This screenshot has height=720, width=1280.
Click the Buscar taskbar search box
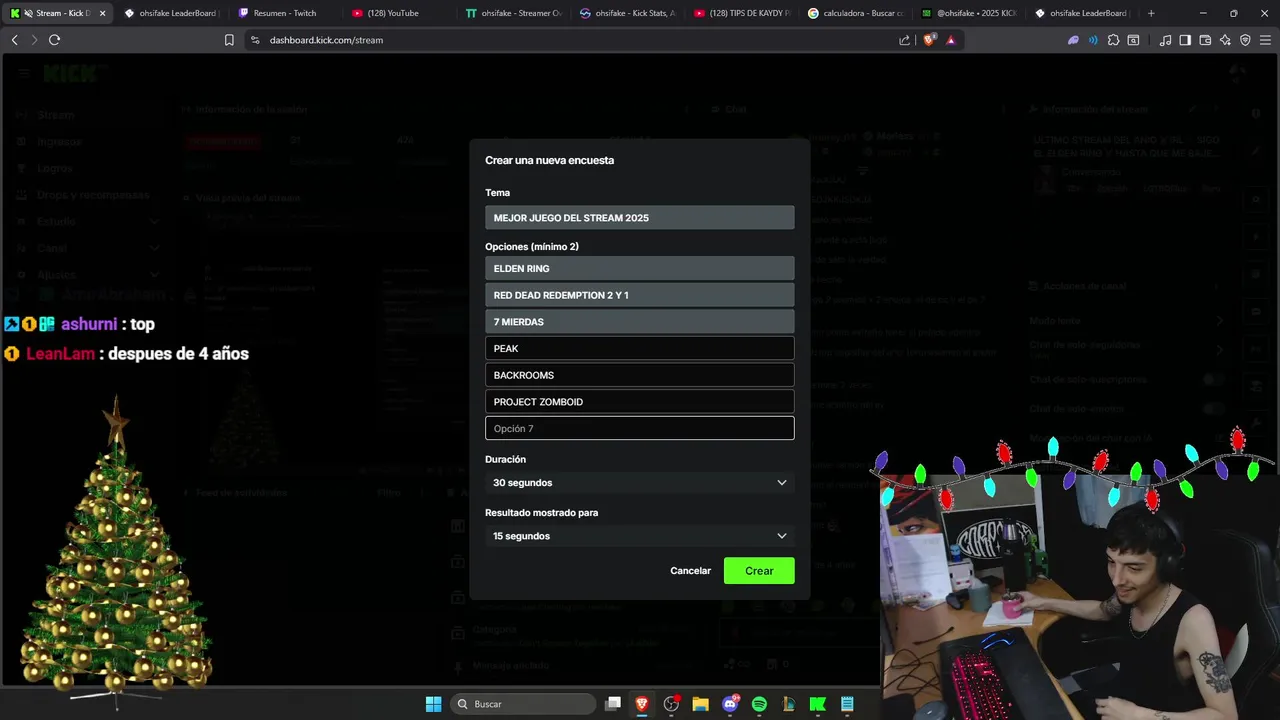pos(522,704)
